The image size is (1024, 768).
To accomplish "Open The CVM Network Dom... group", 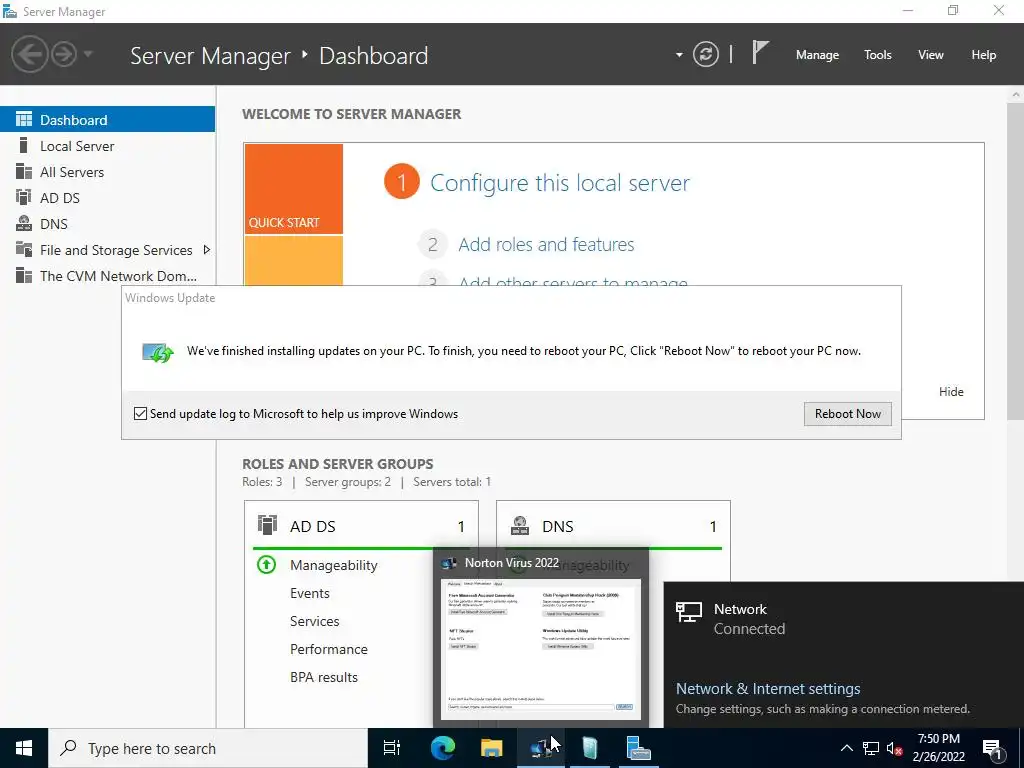I will 107,276.
